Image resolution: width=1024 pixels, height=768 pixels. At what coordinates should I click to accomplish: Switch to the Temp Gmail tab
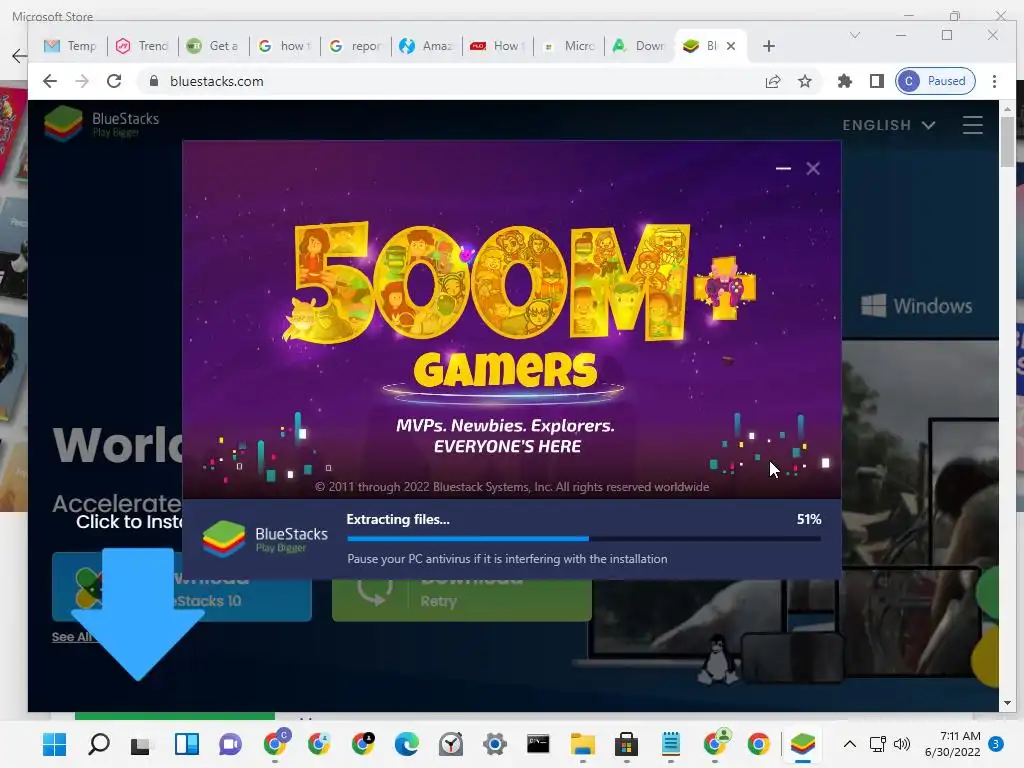[70, 46]
